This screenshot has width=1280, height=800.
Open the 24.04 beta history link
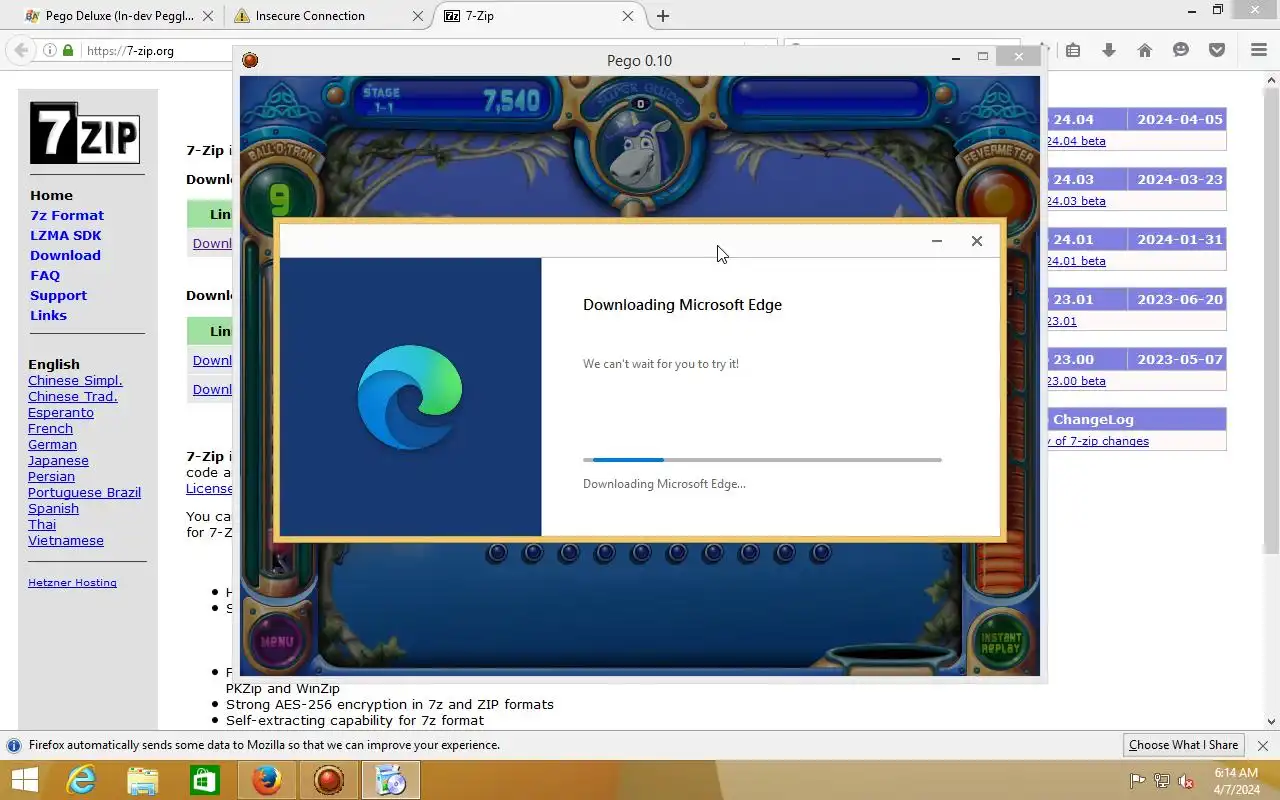click(x=1076, y=141)
